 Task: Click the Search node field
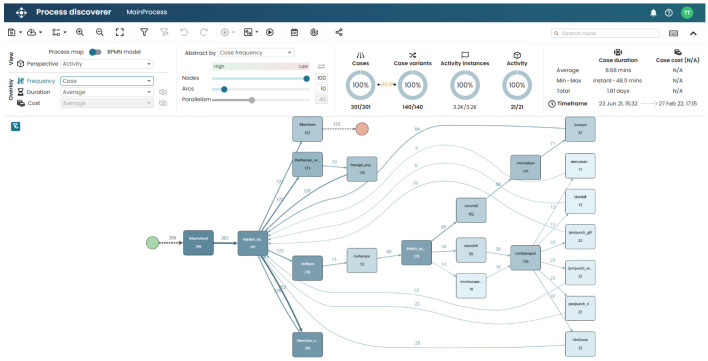[x=606, y=33]
